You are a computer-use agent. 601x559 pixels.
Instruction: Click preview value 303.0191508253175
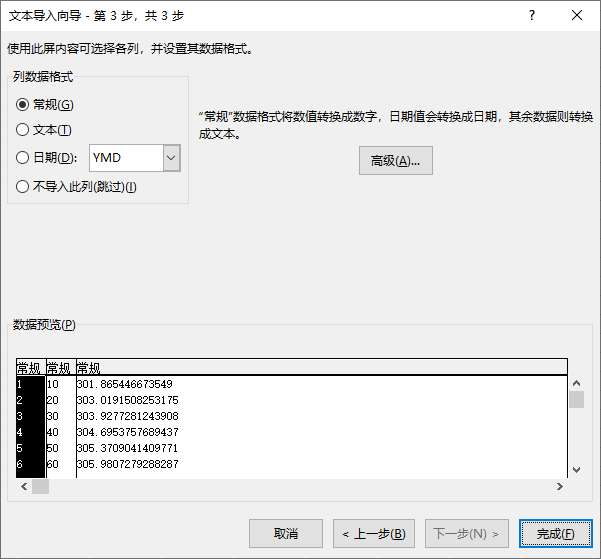[128, 400]
